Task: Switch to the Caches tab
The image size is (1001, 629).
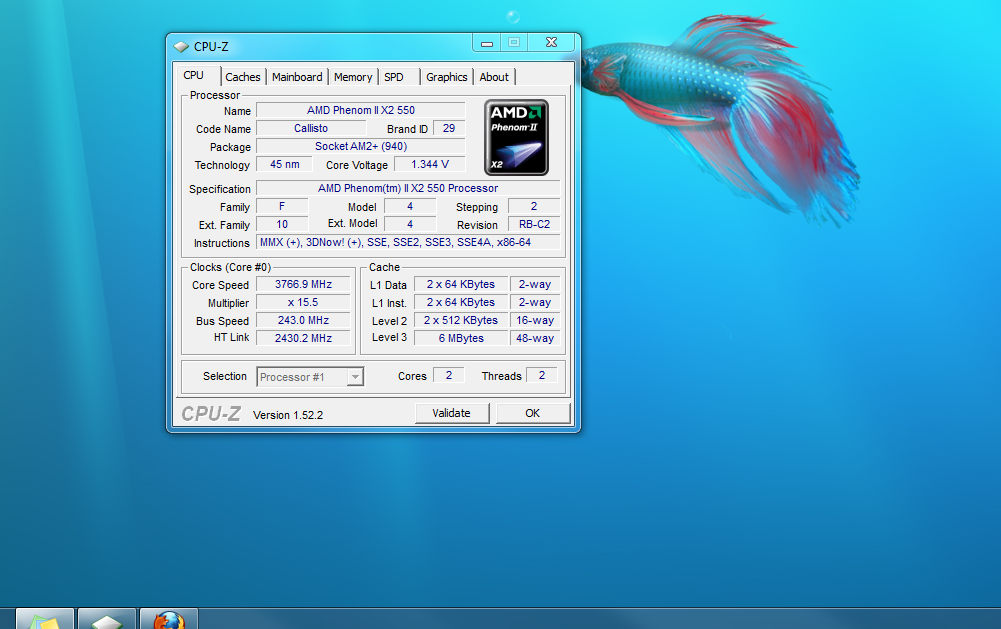Action: point(243,77)
